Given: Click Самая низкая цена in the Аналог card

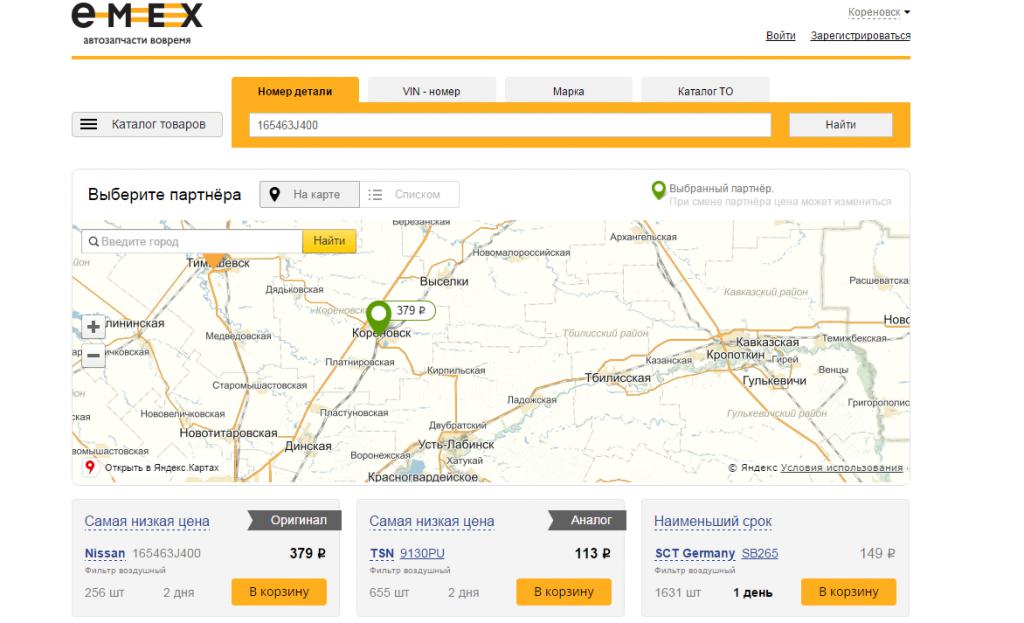Looking at the screenshot, I should [432, 521].
